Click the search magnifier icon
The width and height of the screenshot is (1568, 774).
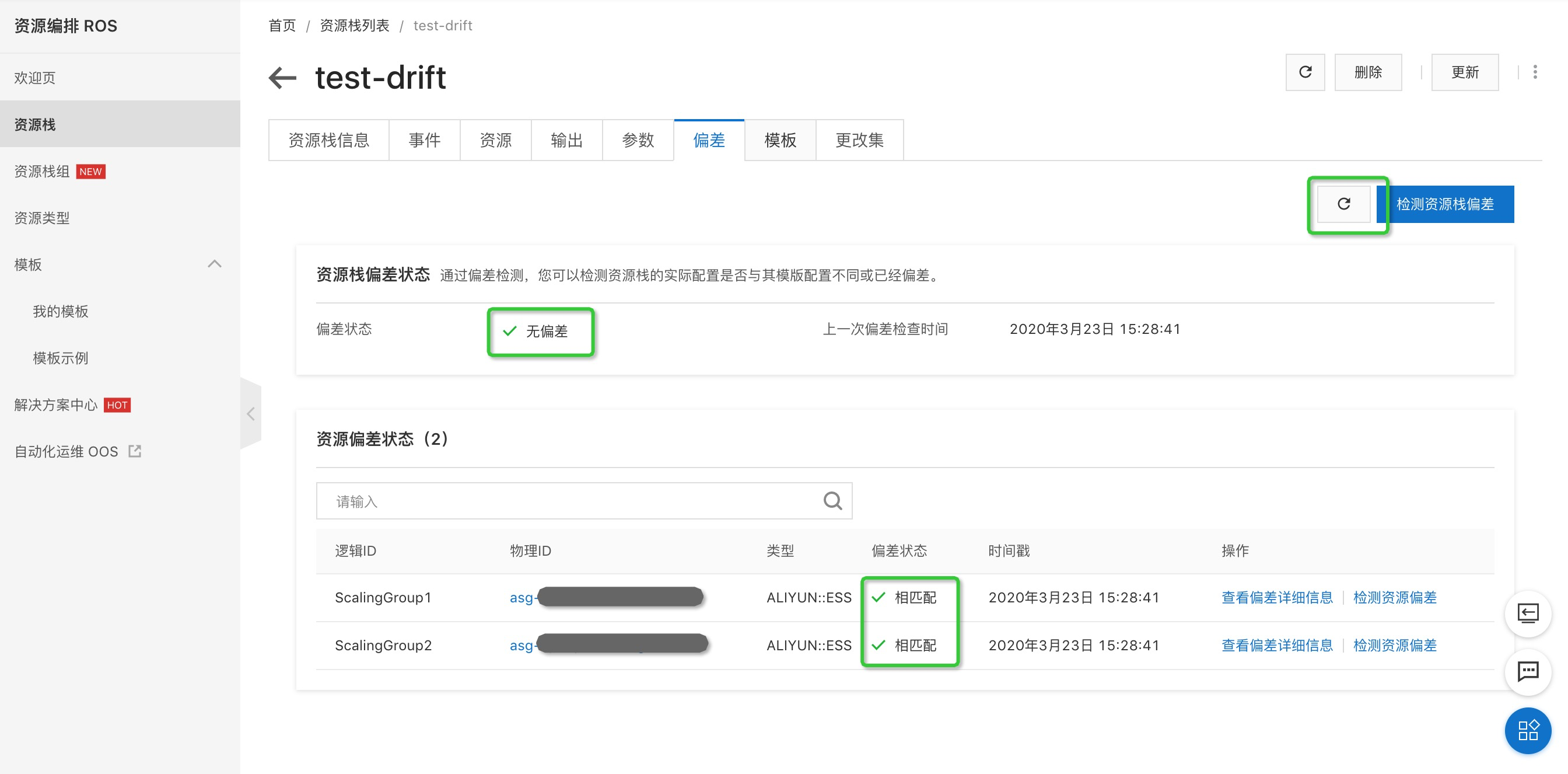pyautogui.click(x=832, y=501)
